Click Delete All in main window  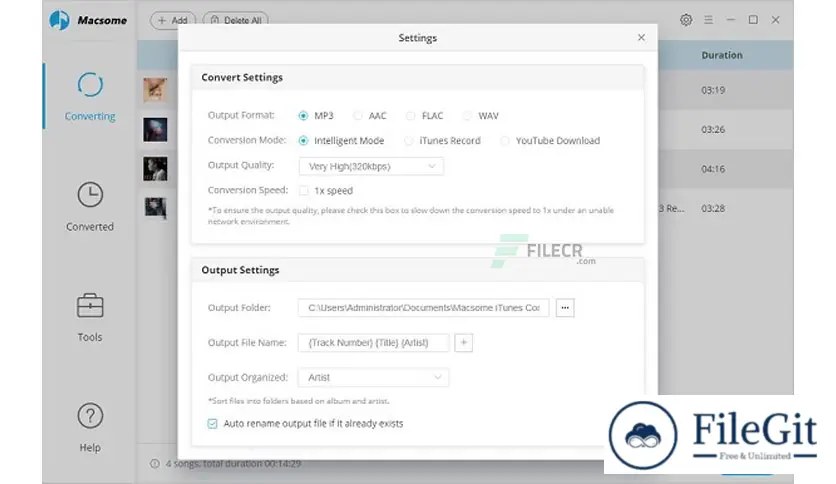click(x=236, y=20)
